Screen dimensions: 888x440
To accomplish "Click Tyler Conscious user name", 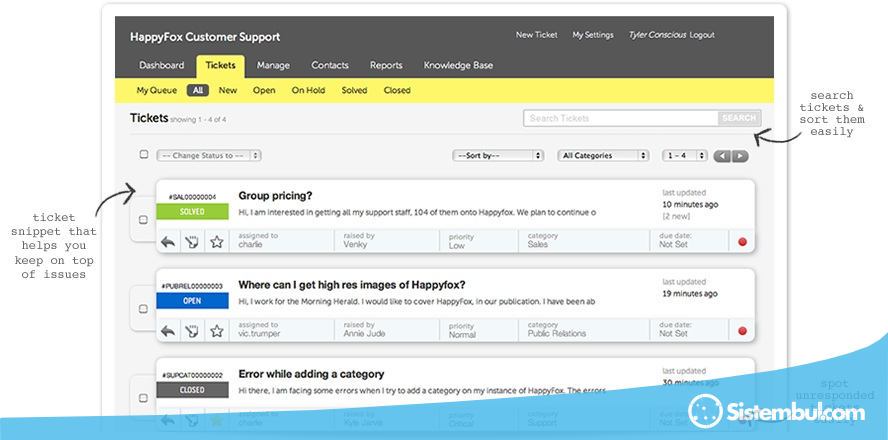I will 658,35.
